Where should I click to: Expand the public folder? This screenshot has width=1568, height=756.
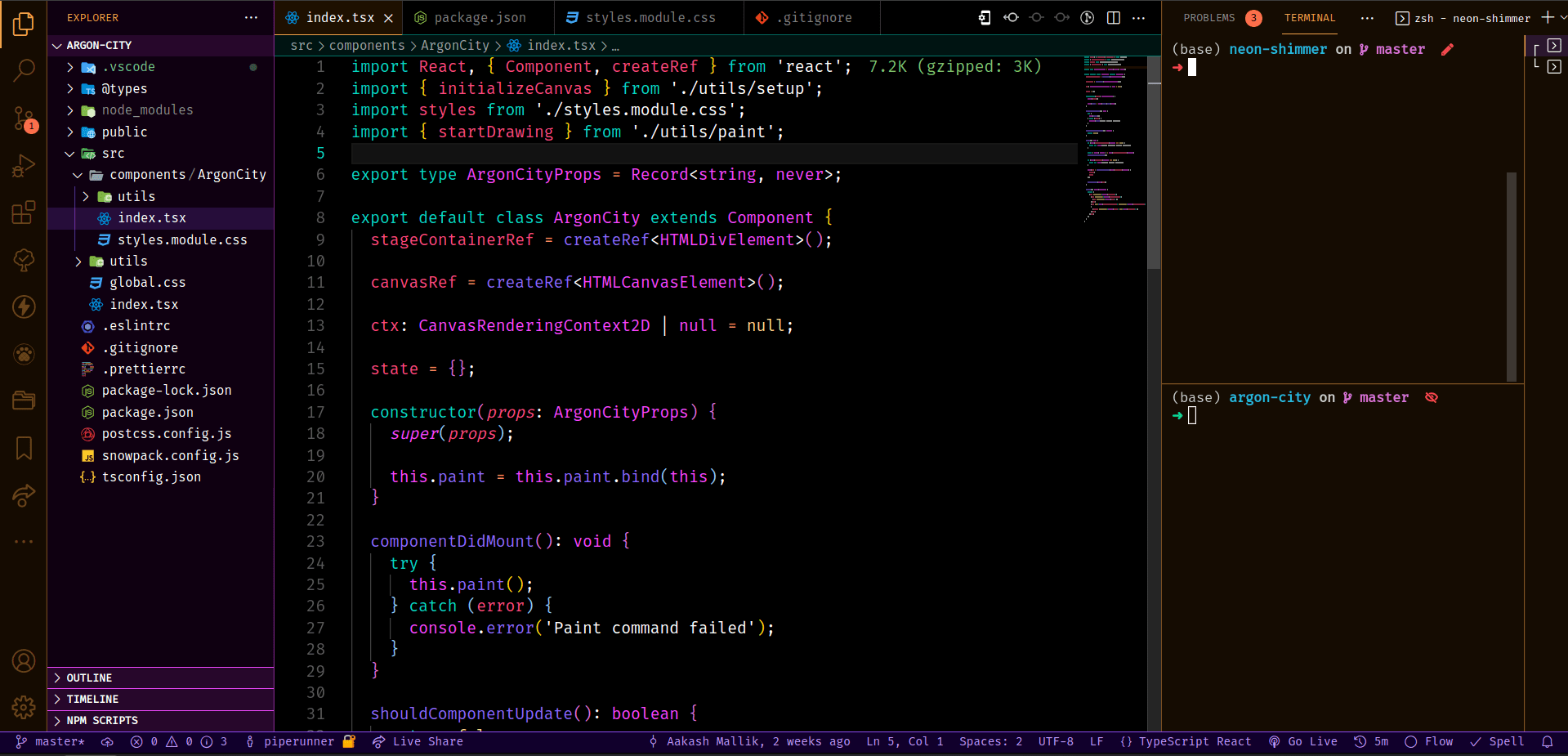[160, 132]
